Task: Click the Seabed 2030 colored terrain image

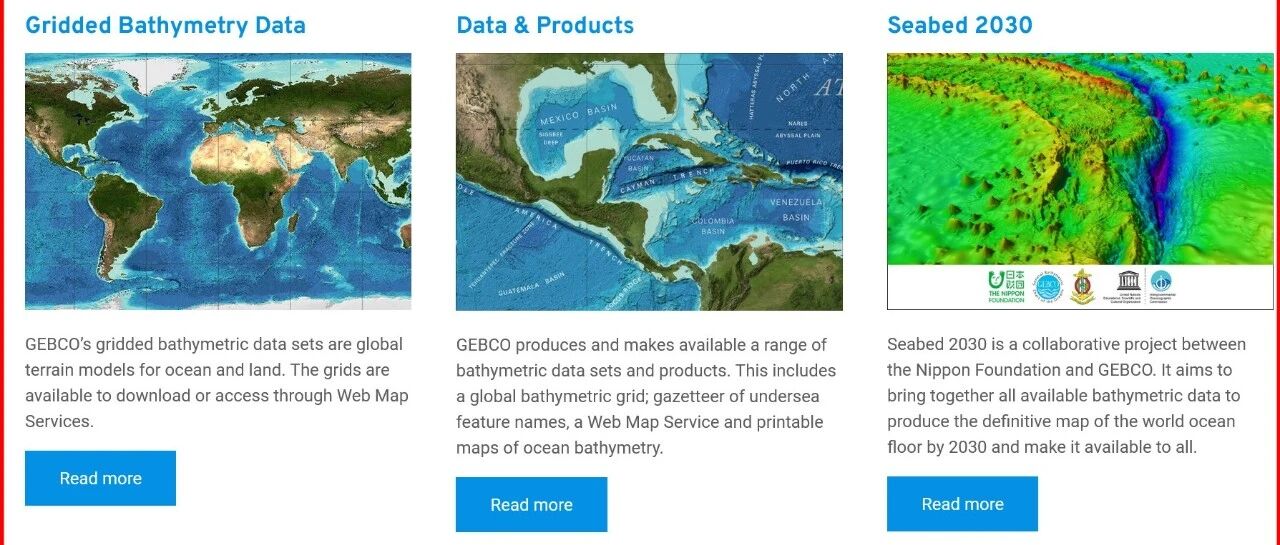Action: 1080,160
